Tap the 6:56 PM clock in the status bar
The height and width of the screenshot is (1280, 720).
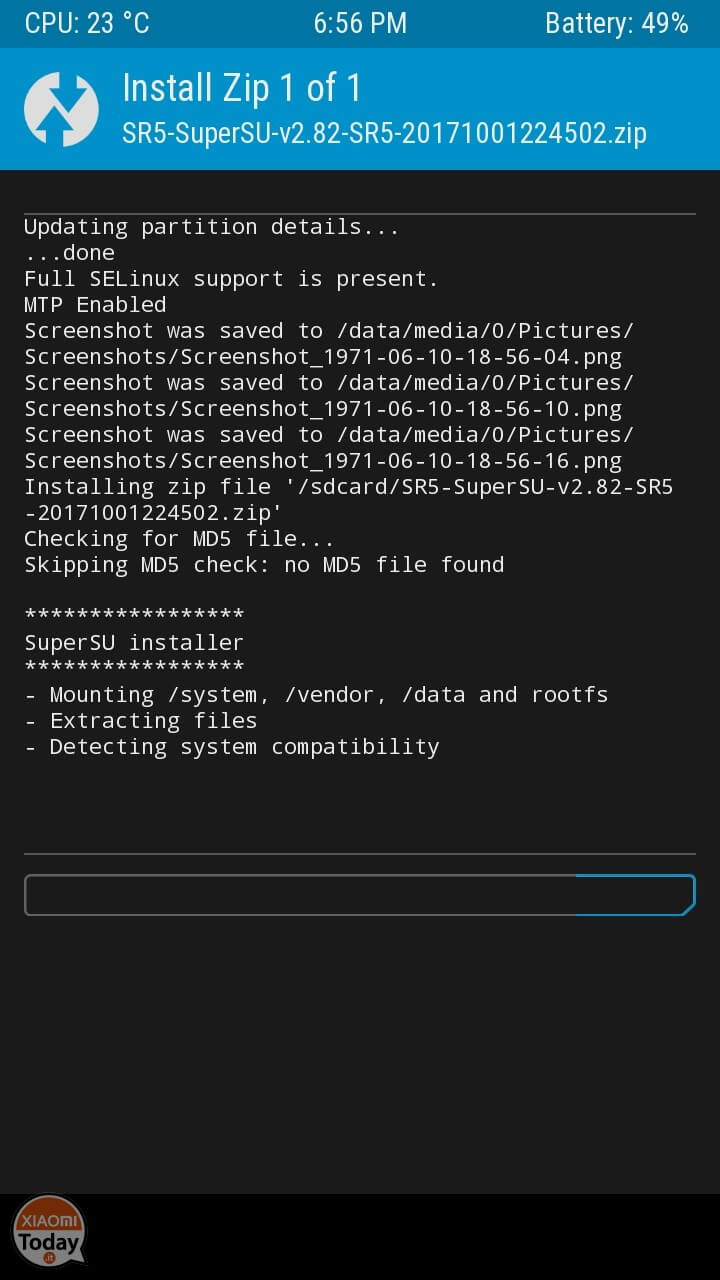[360, 24]
